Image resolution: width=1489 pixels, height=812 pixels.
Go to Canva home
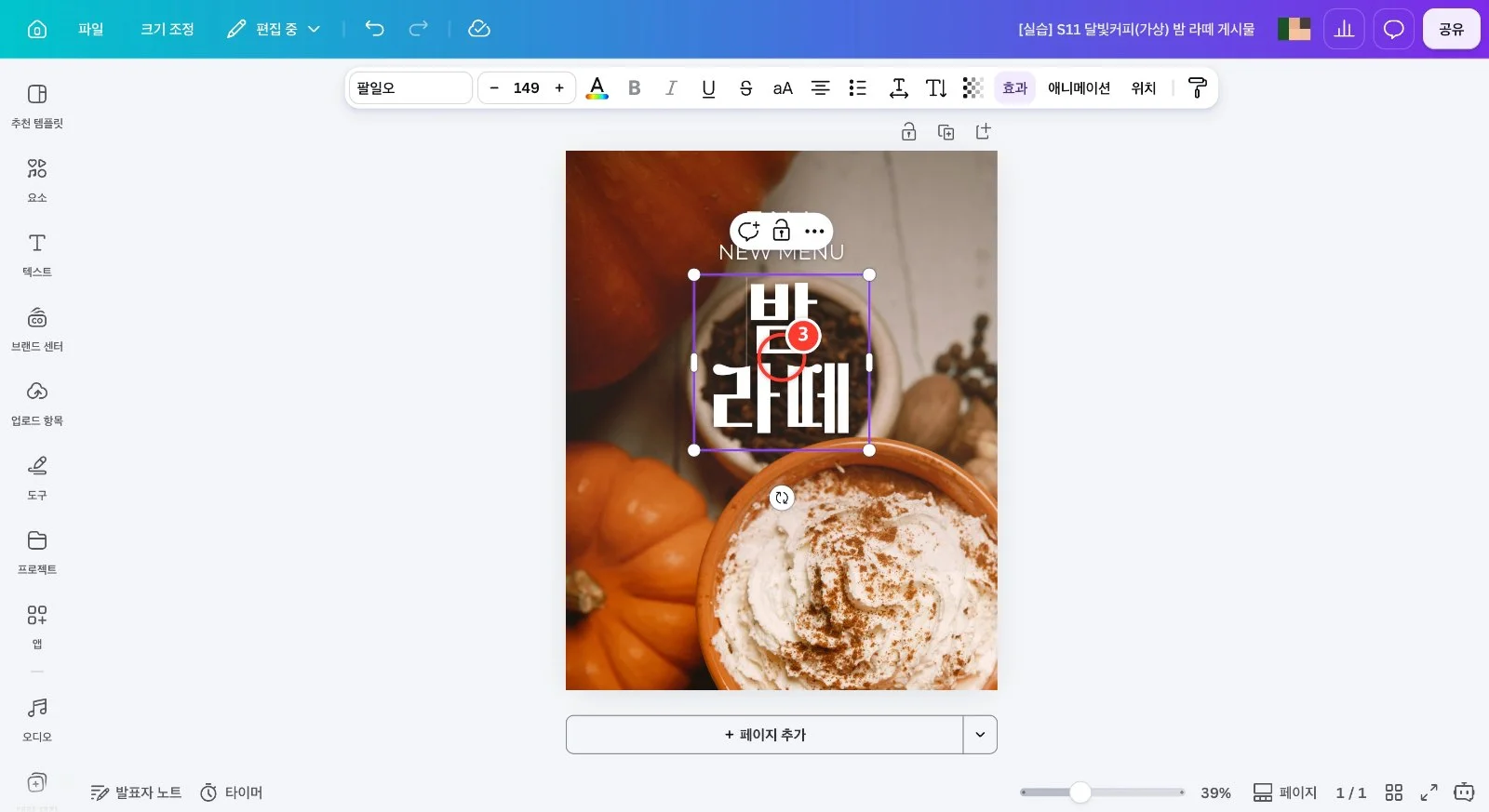pyautogui.click(x=37, y=29)
